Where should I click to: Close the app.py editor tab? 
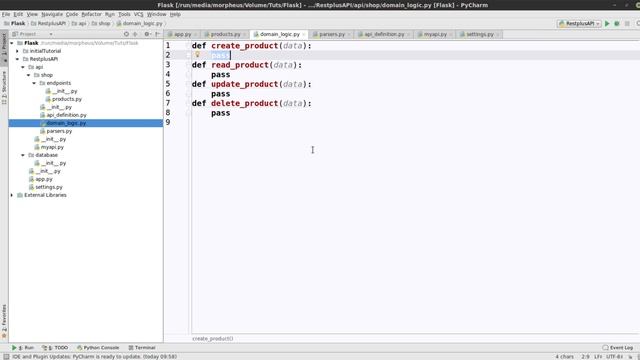coord(196,35)
